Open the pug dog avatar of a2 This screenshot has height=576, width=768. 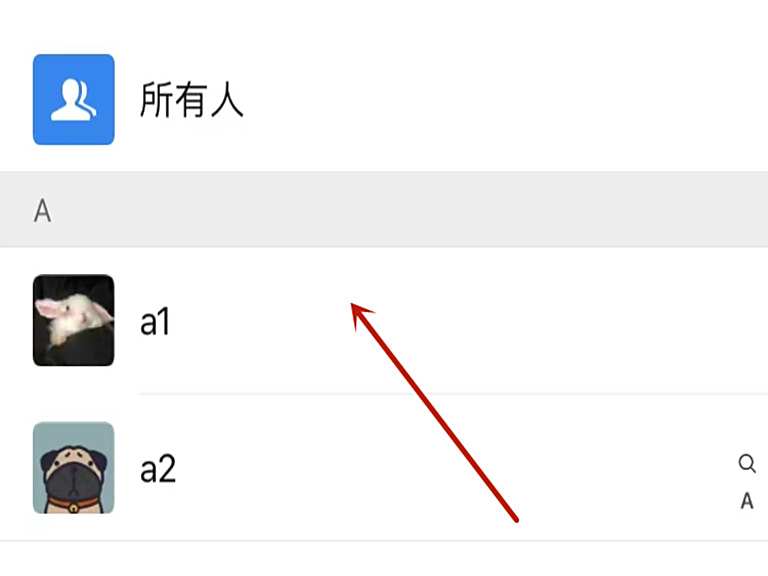point(73,468)
